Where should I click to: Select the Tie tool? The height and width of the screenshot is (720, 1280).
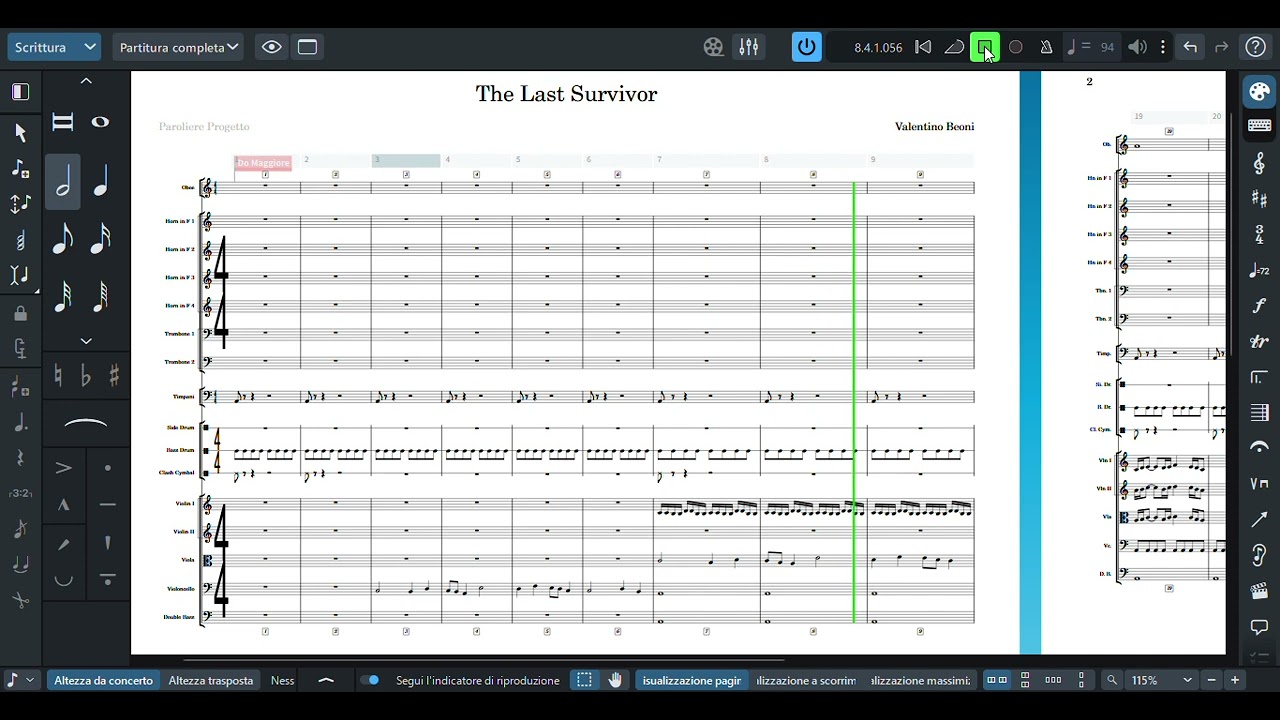pyautogui.click(x=20, y=565)
